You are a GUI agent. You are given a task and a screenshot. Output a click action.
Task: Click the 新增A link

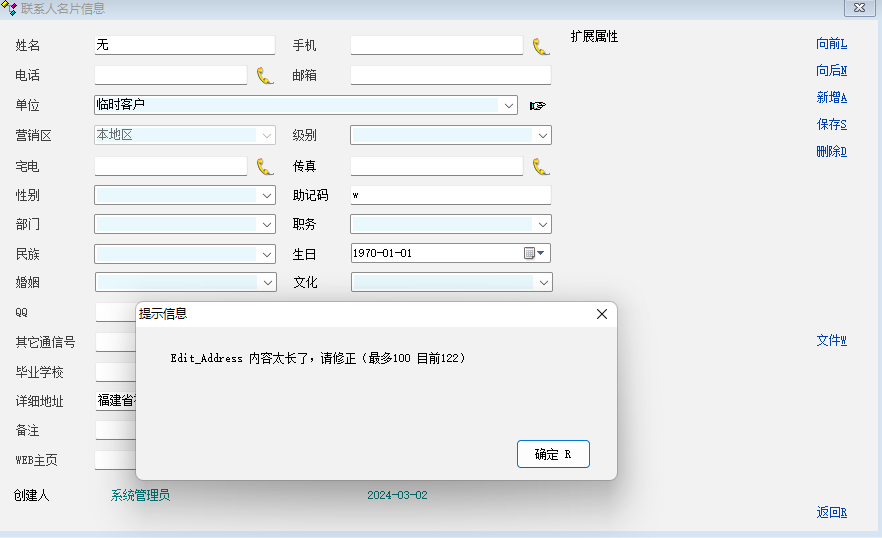[831, 98]
